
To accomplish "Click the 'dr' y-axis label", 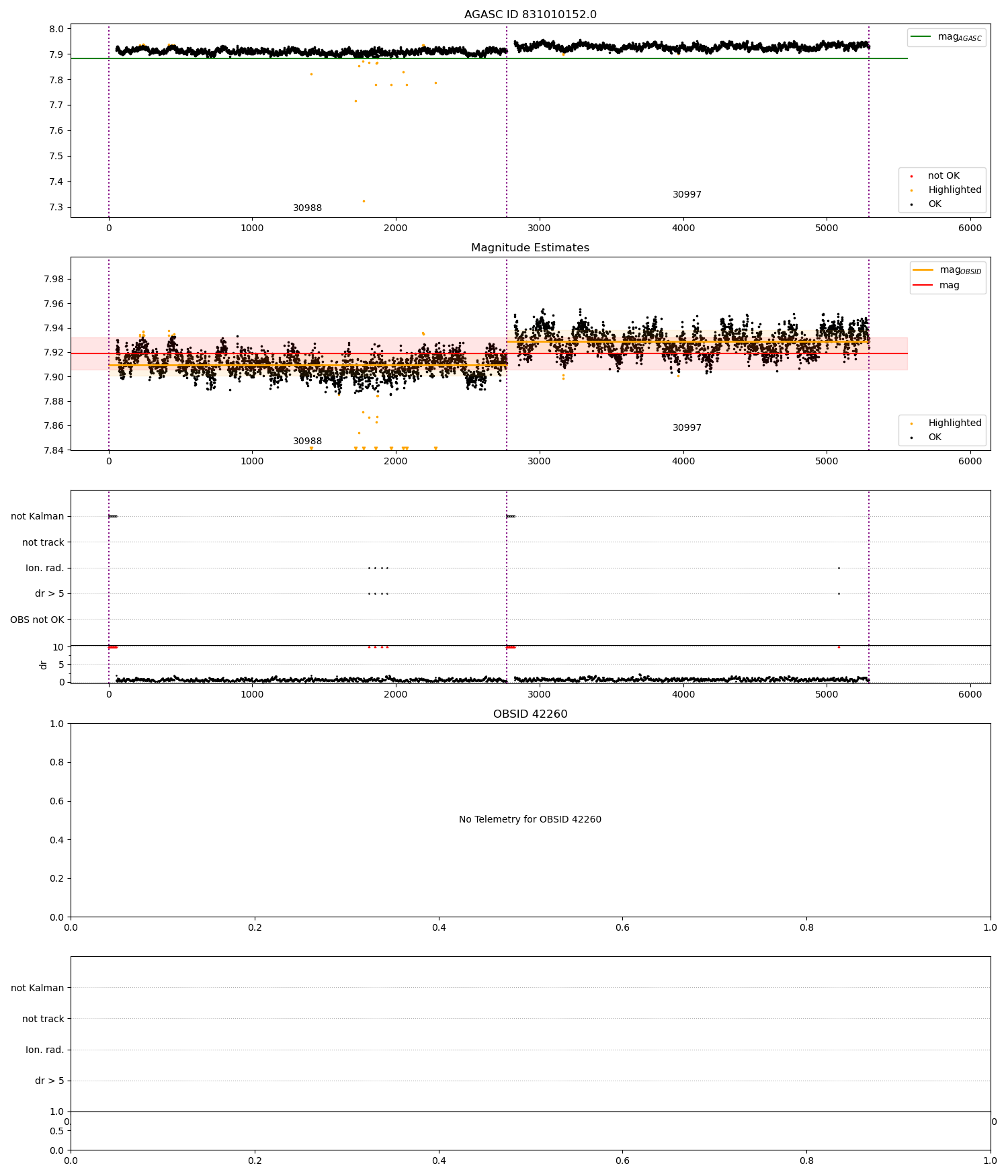I will (44, 665).
